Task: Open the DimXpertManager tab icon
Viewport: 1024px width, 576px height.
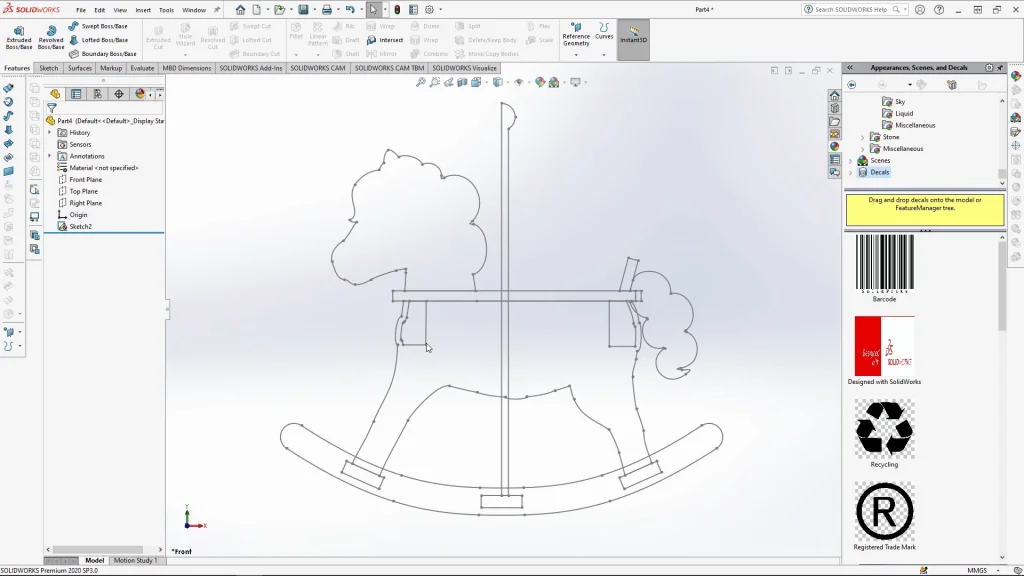Action: [119, 94]
